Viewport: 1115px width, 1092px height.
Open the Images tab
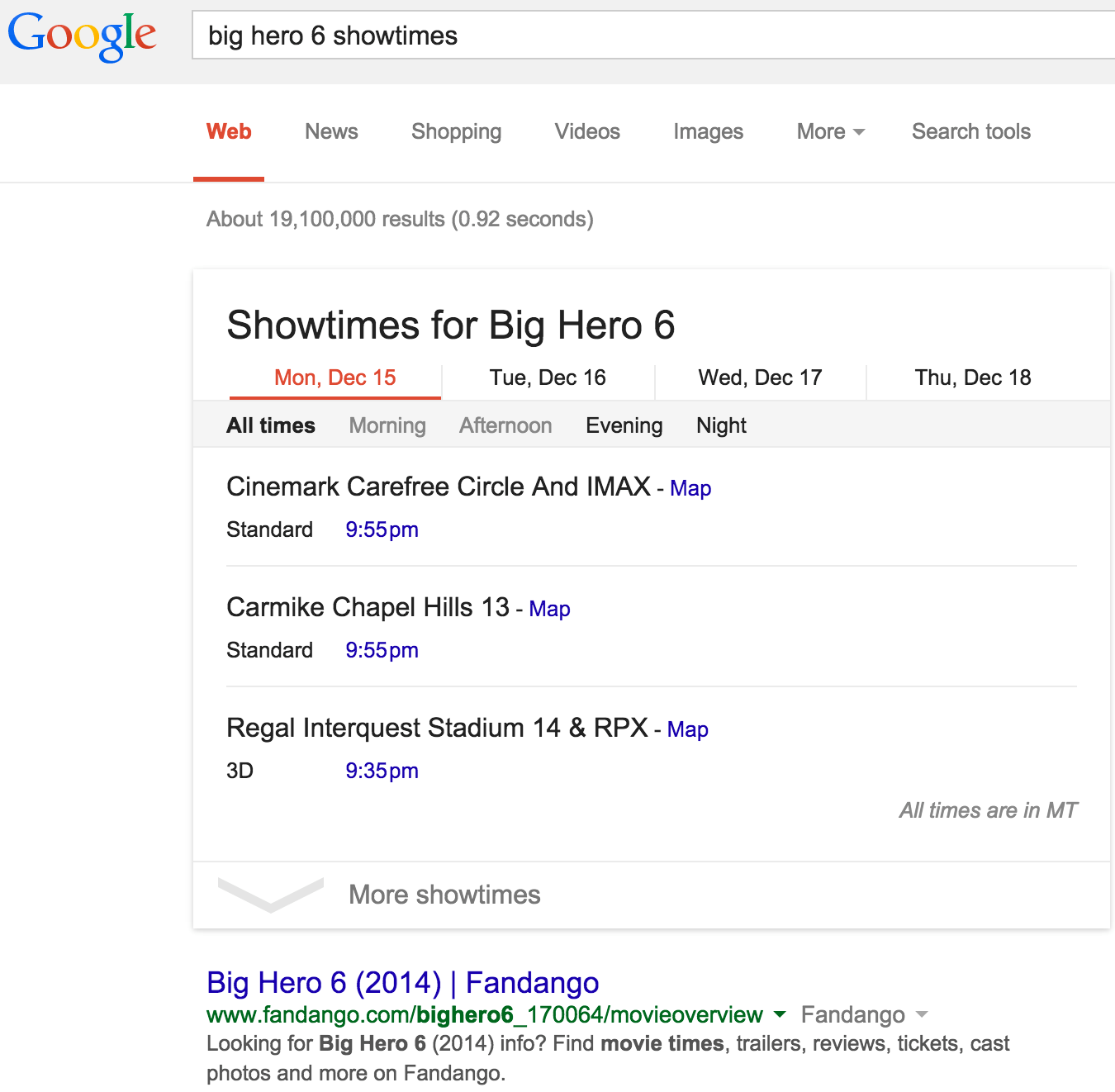709,131
